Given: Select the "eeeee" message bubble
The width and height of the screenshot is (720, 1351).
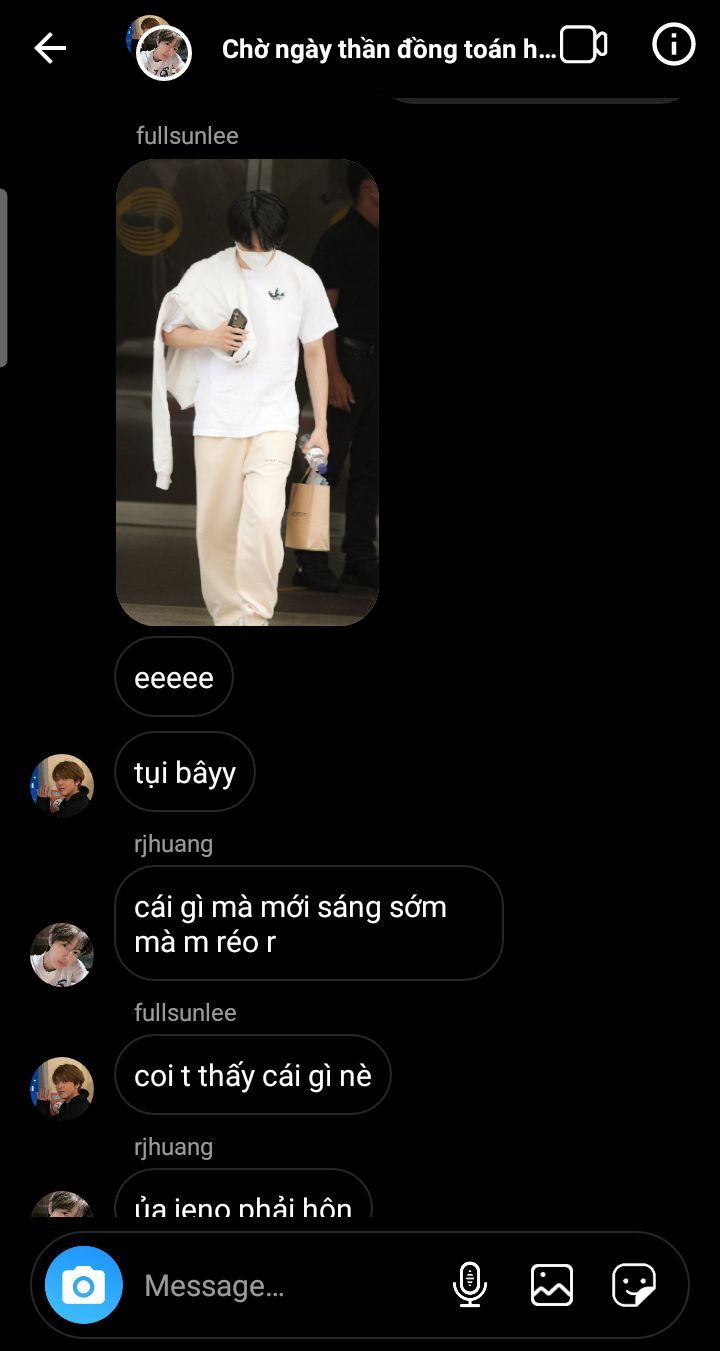Looking at the screenshot, I should click(174, 677).
